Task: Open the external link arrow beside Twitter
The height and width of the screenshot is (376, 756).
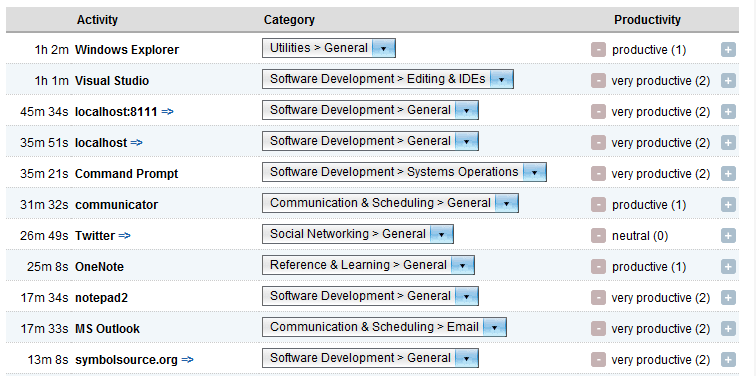Action: [124, 236]
